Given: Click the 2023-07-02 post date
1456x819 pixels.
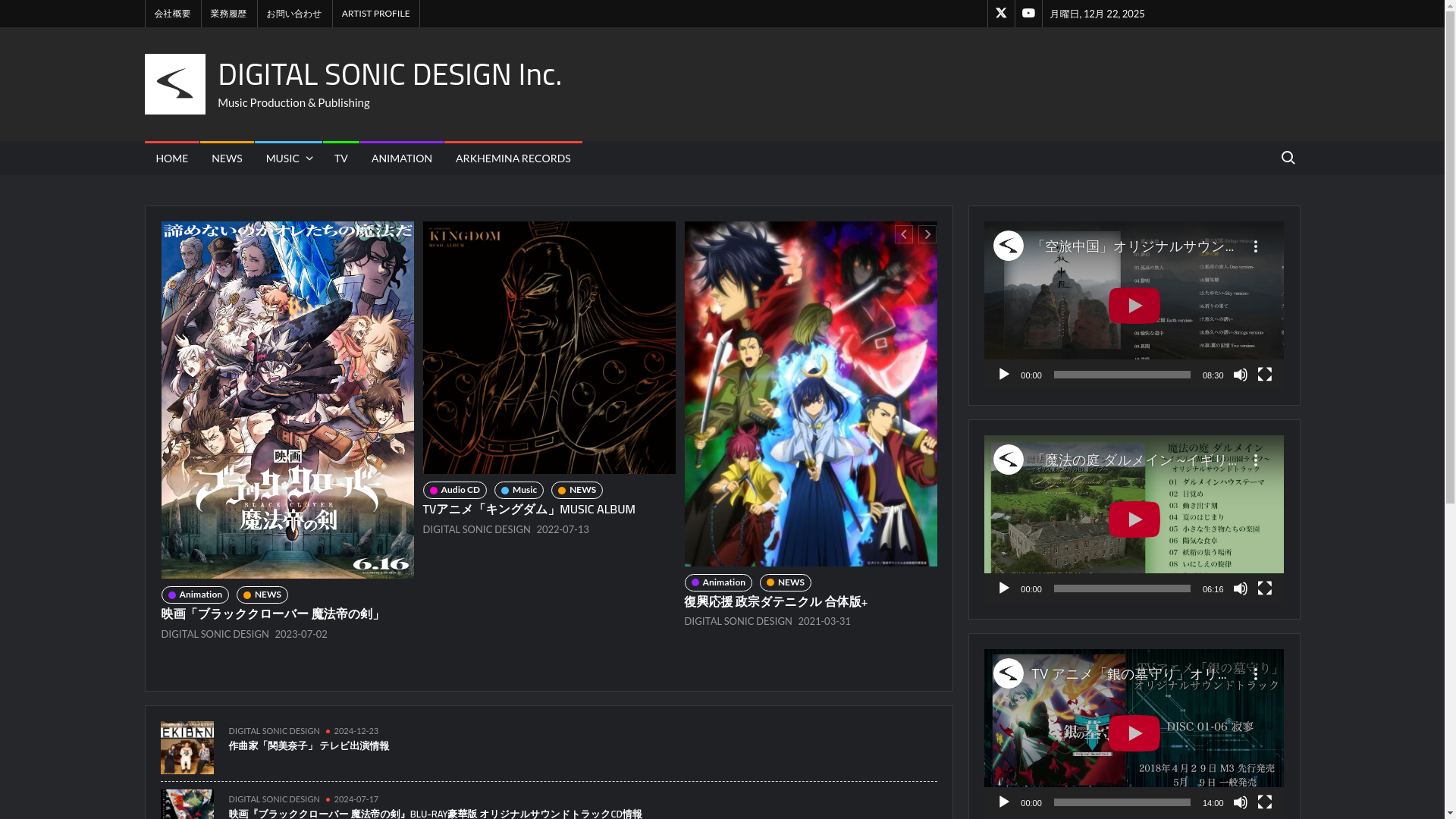Looking at the screenshot, I should 301,634.
